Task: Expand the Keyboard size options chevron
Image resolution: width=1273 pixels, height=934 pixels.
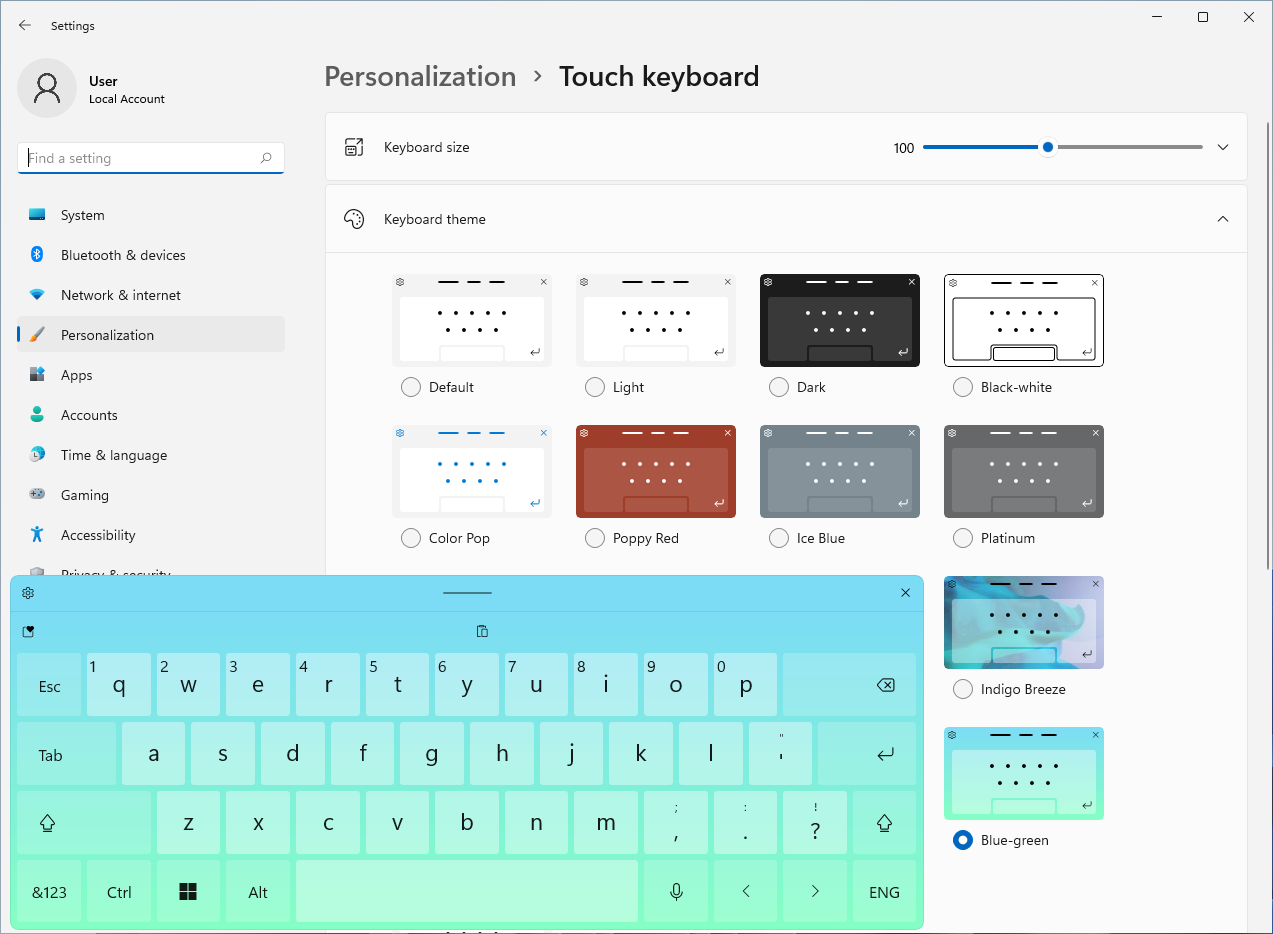Action: click(x=1222, y=146)
